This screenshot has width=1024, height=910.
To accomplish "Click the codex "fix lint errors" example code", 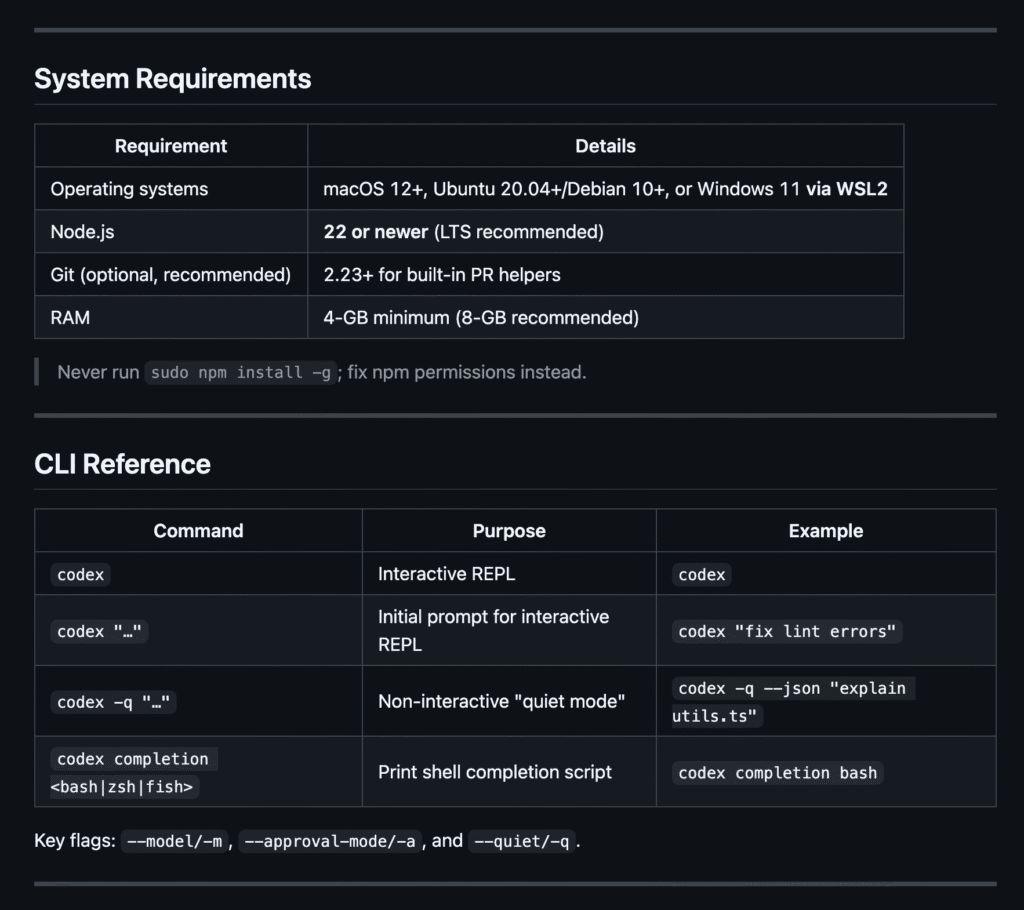I will point(787,631).
